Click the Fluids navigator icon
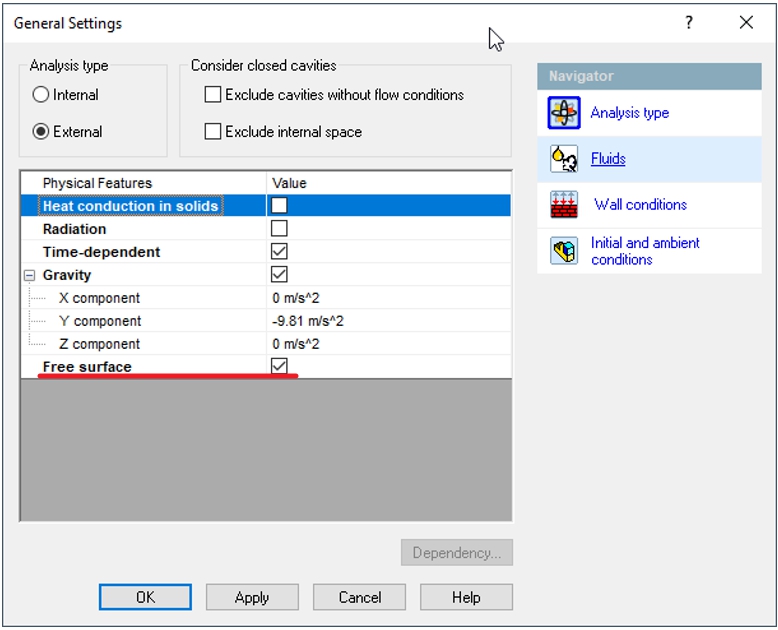 point(564,159)
